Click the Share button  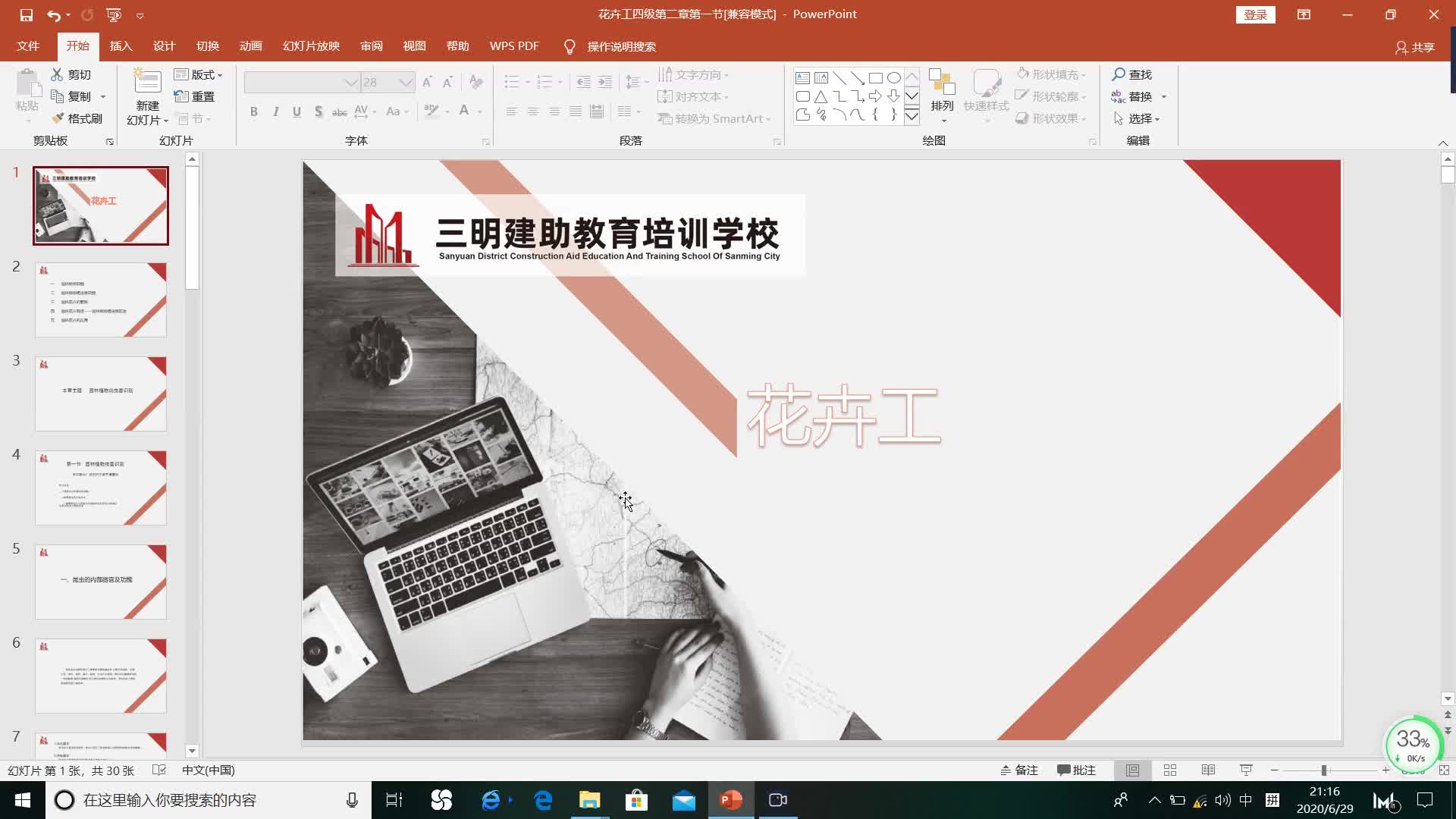point(1415,47)
